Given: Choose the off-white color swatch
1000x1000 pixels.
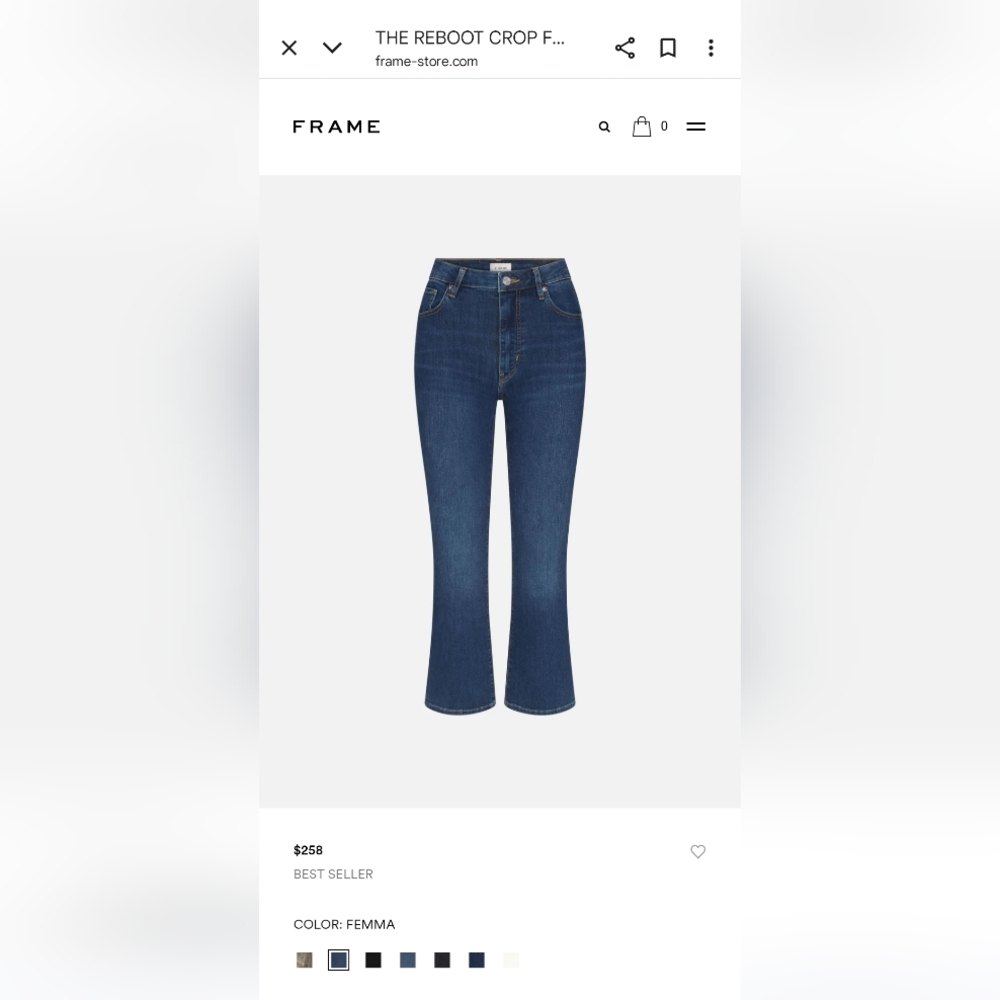Looking at the screenshot, I should [511, 960].
